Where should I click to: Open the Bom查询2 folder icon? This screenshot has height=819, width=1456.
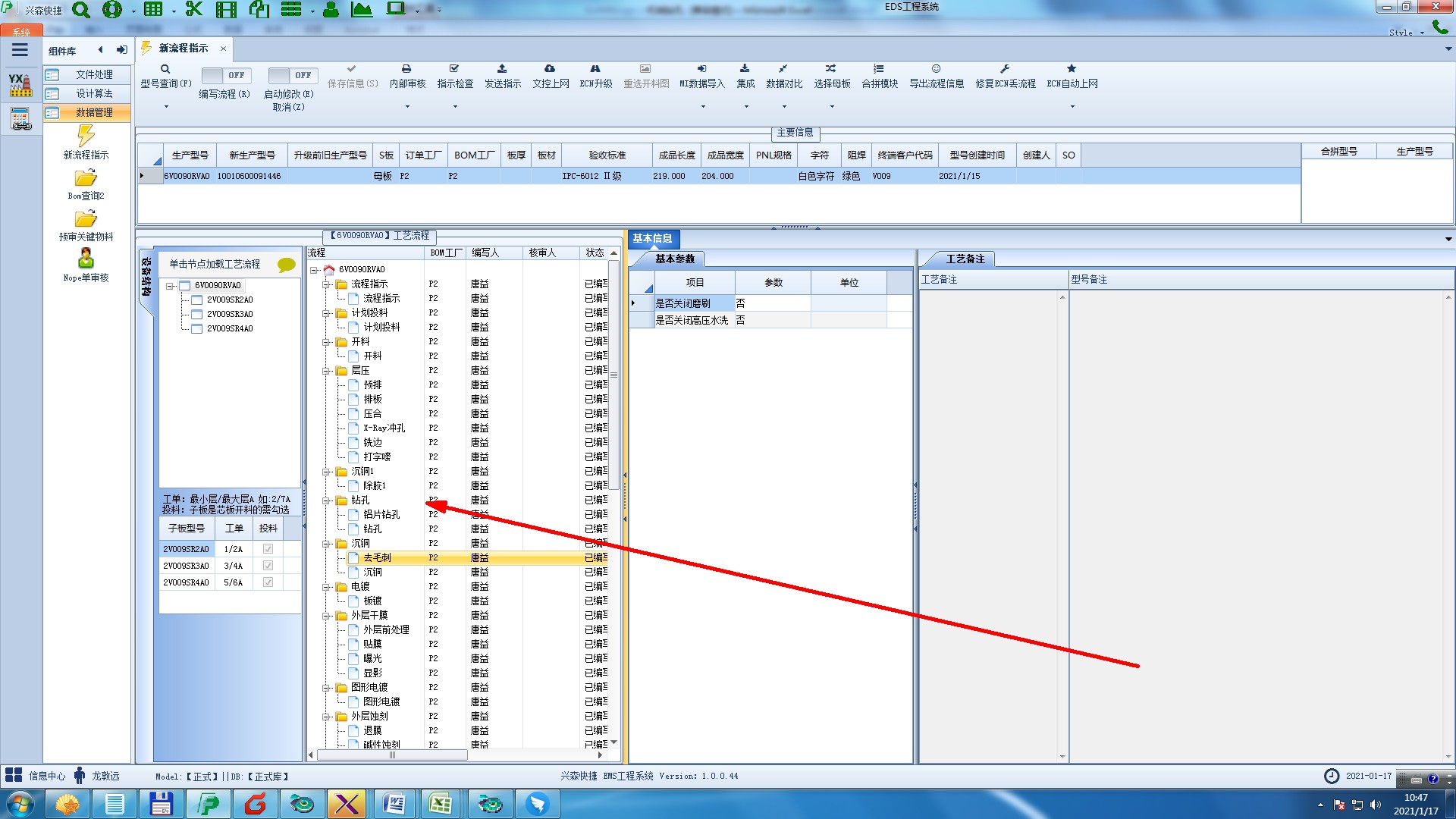pos(86,178)
